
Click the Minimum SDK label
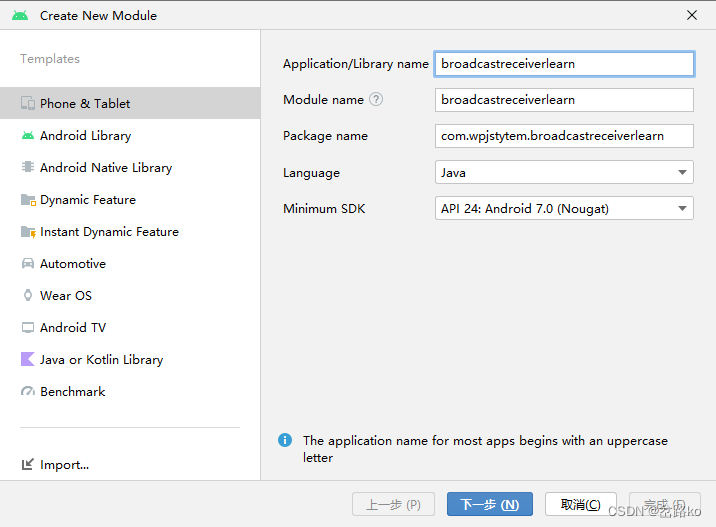[x=324, y=209]
